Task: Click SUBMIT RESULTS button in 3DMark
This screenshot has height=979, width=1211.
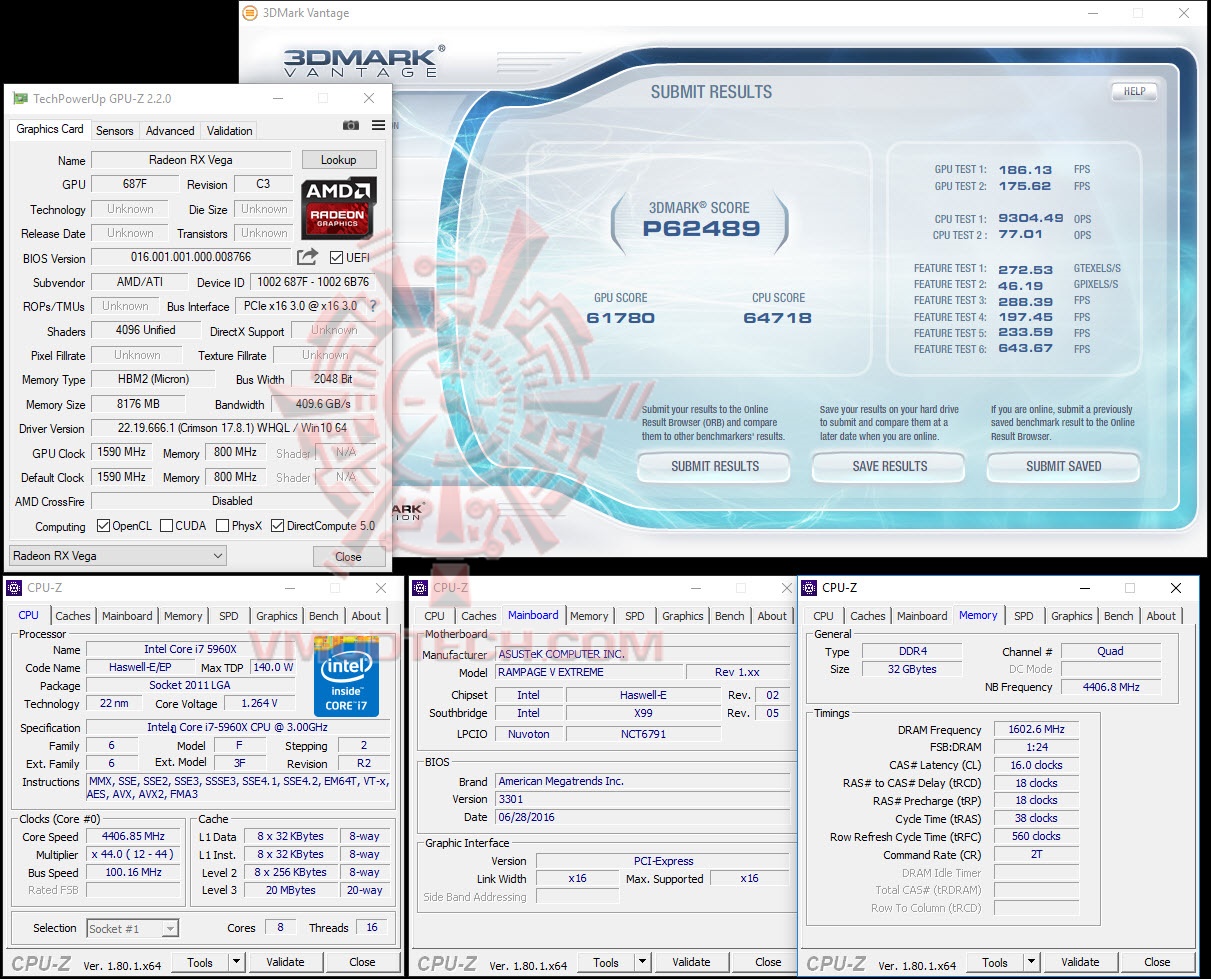Action: (715, 466)
